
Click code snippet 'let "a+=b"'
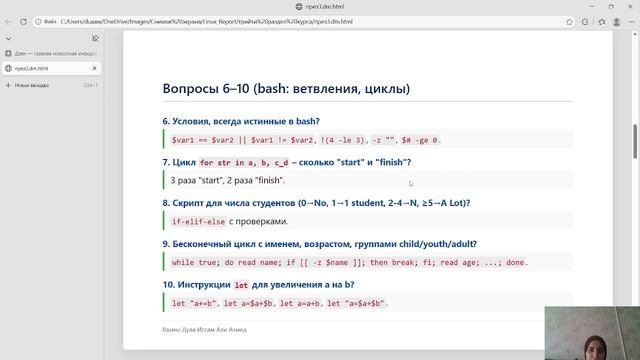coord(194,303)
